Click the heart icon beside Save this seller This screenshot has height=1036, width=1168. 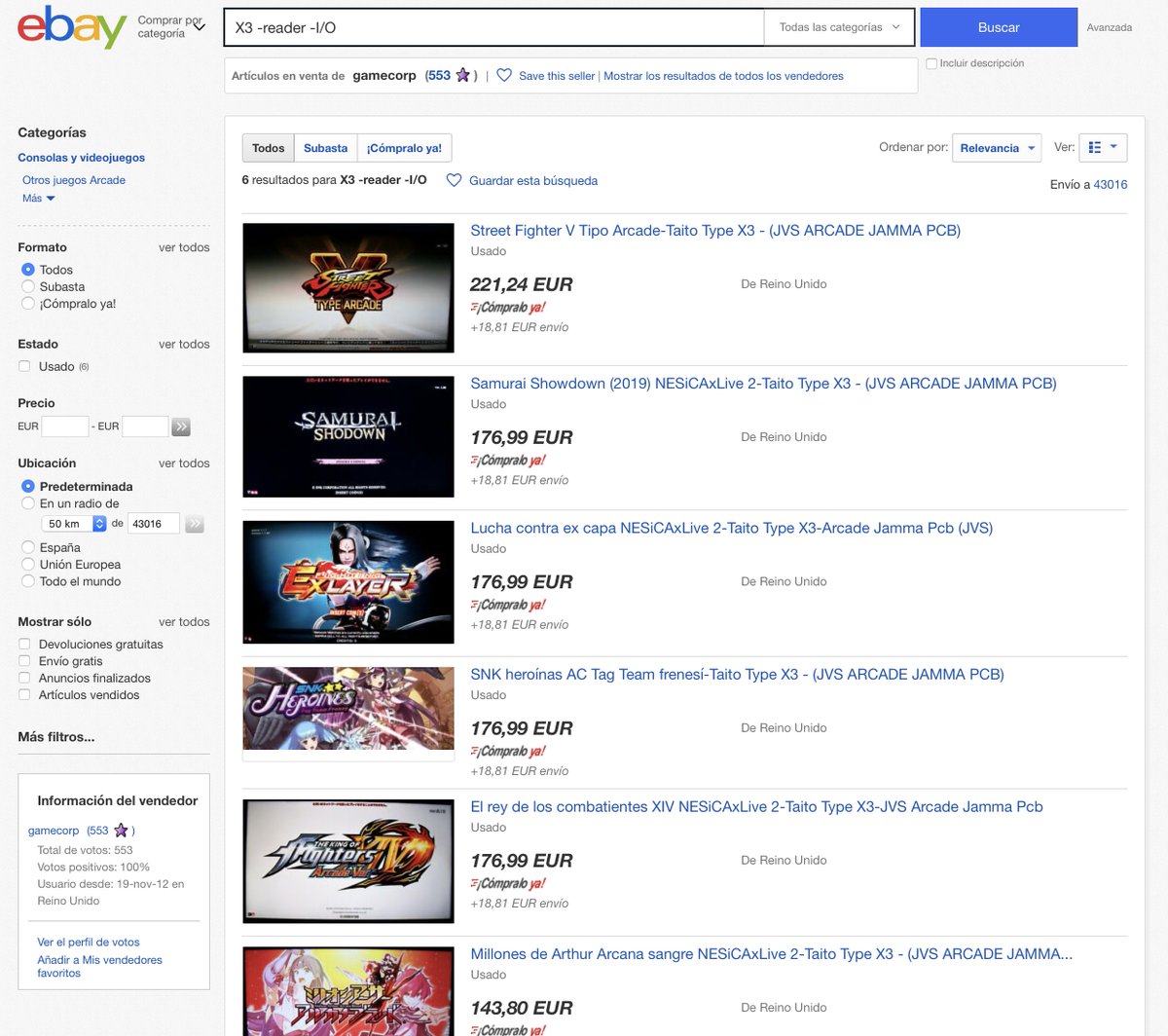pos(504,75)
